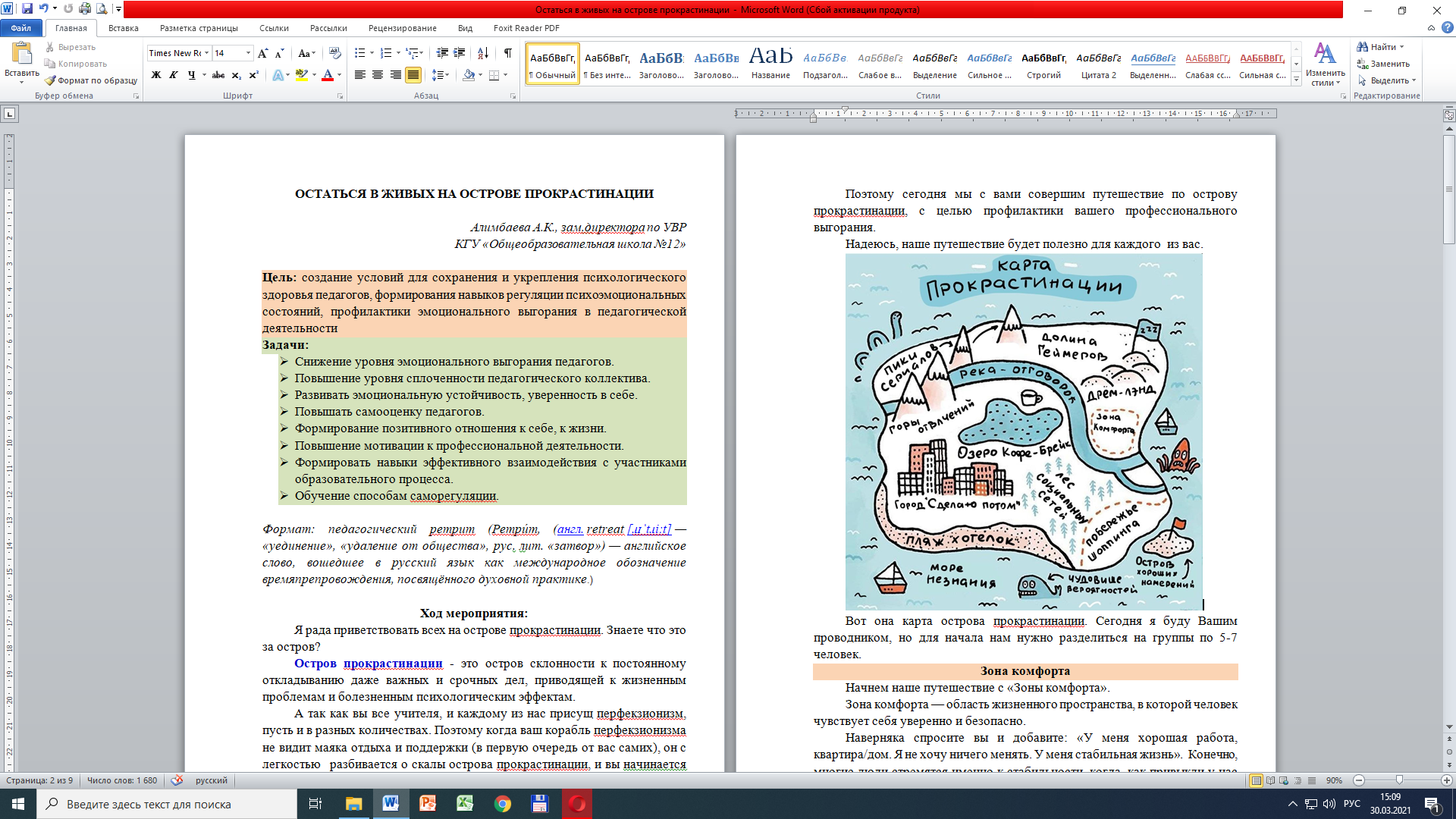
Task: Toggle italic (К) formatting
Action: (174, 75)
